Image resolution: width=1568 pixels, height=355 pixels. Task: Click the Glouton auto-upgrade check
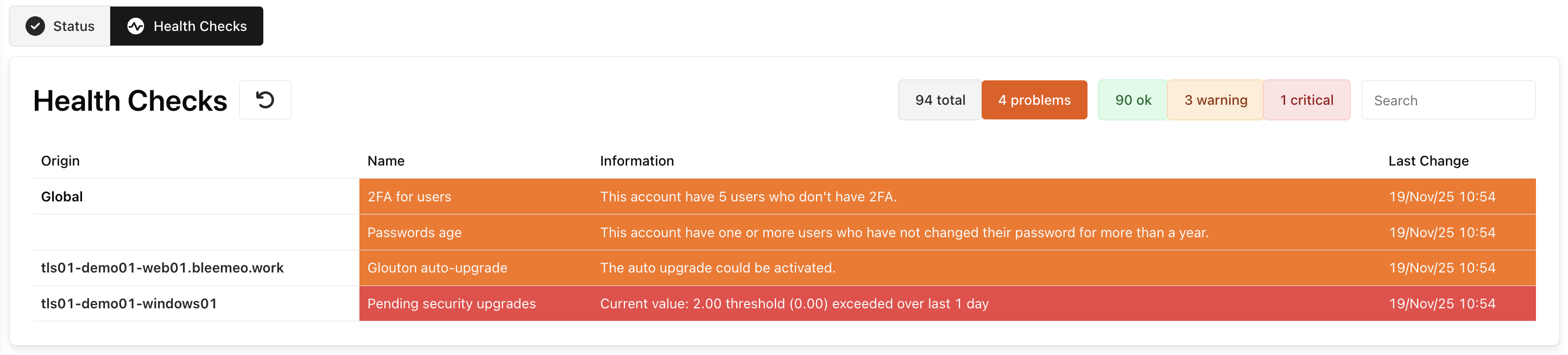(x=437, y=267)
